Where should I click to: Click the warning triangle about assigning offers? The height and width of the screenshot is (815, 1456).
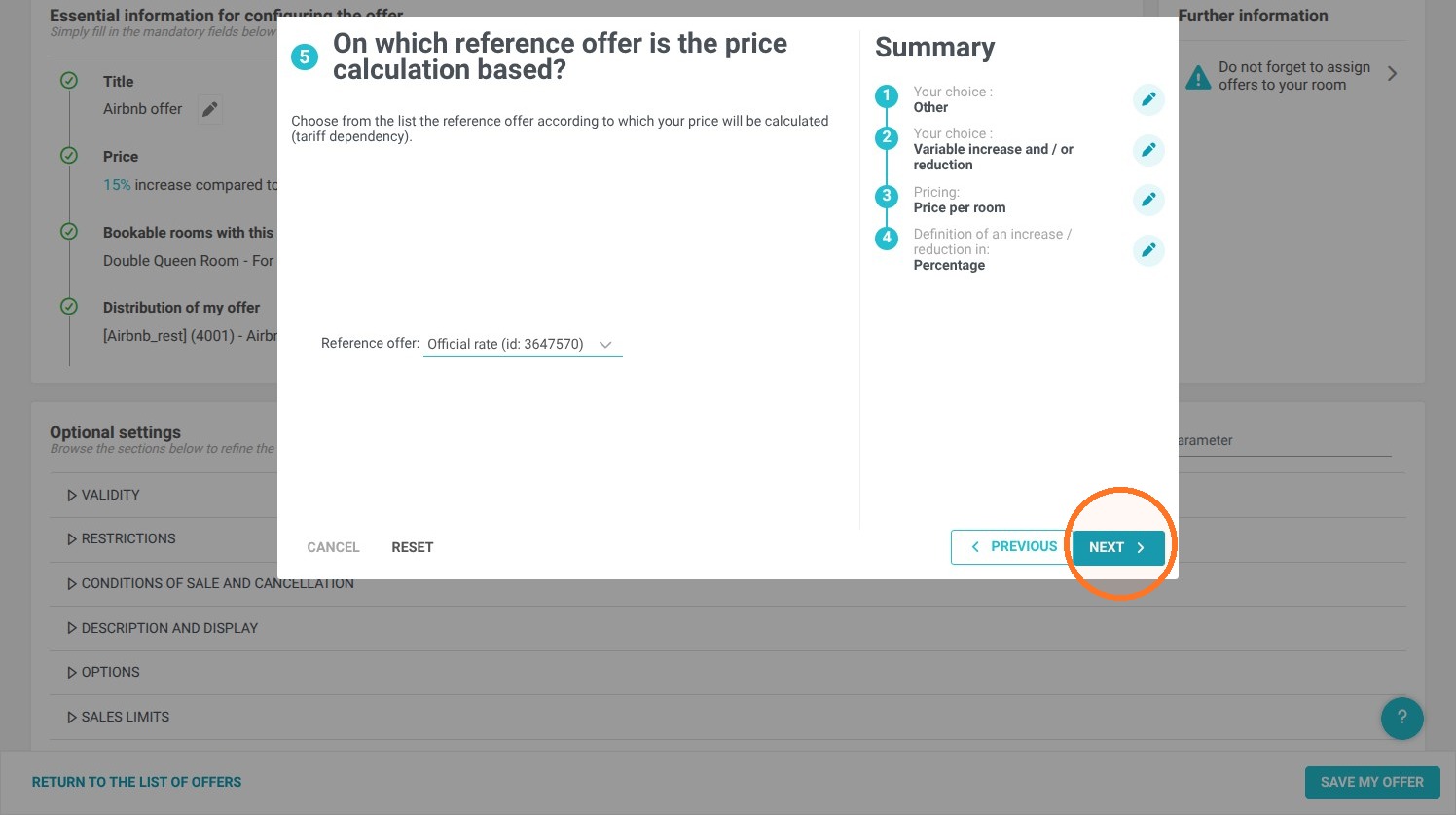(x=1198, y=76)
